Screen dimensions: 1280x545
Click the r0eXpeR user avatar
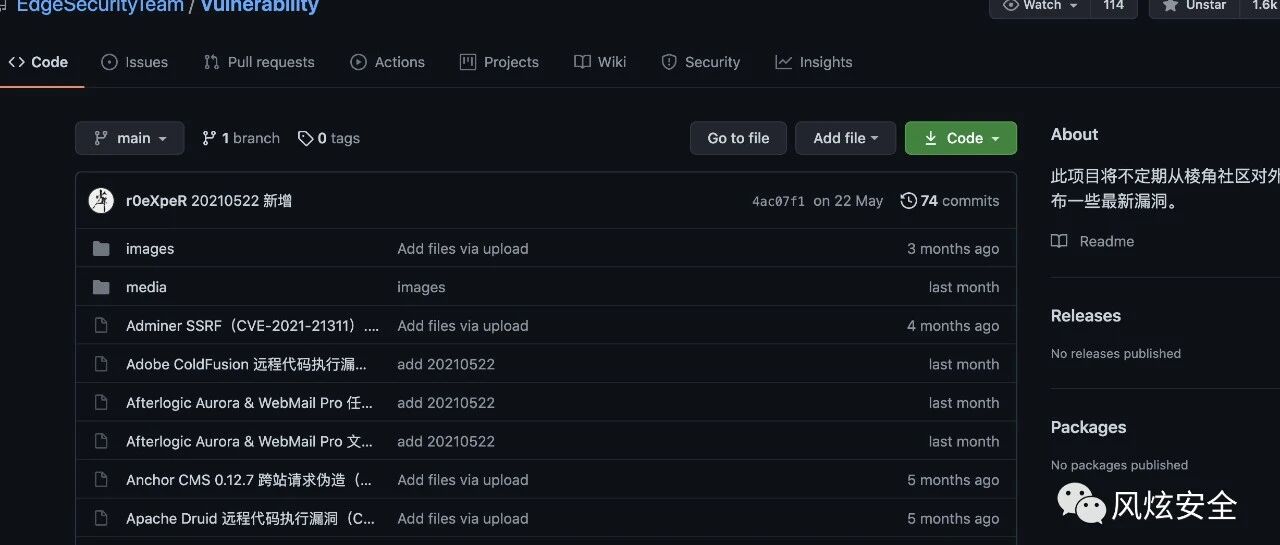pos(101,200)
